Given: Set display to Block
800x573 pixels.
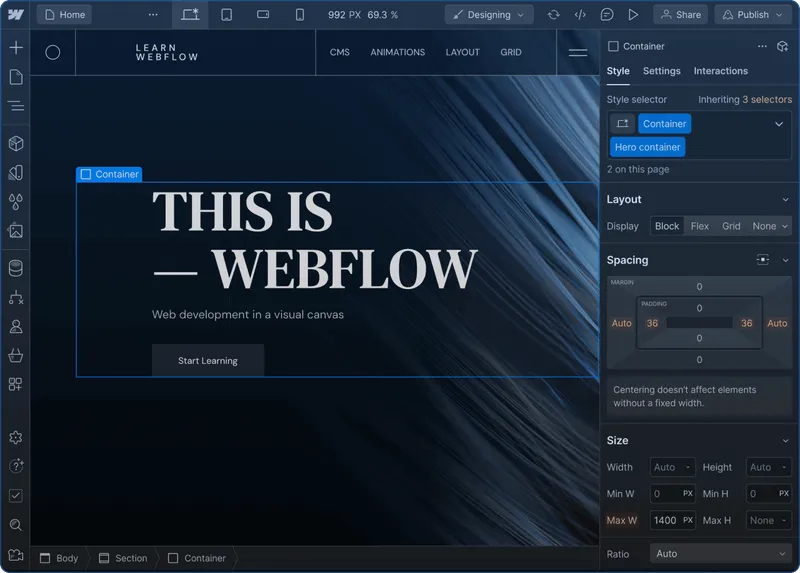Looking at the screenshot, I should [x=667, y=226].
